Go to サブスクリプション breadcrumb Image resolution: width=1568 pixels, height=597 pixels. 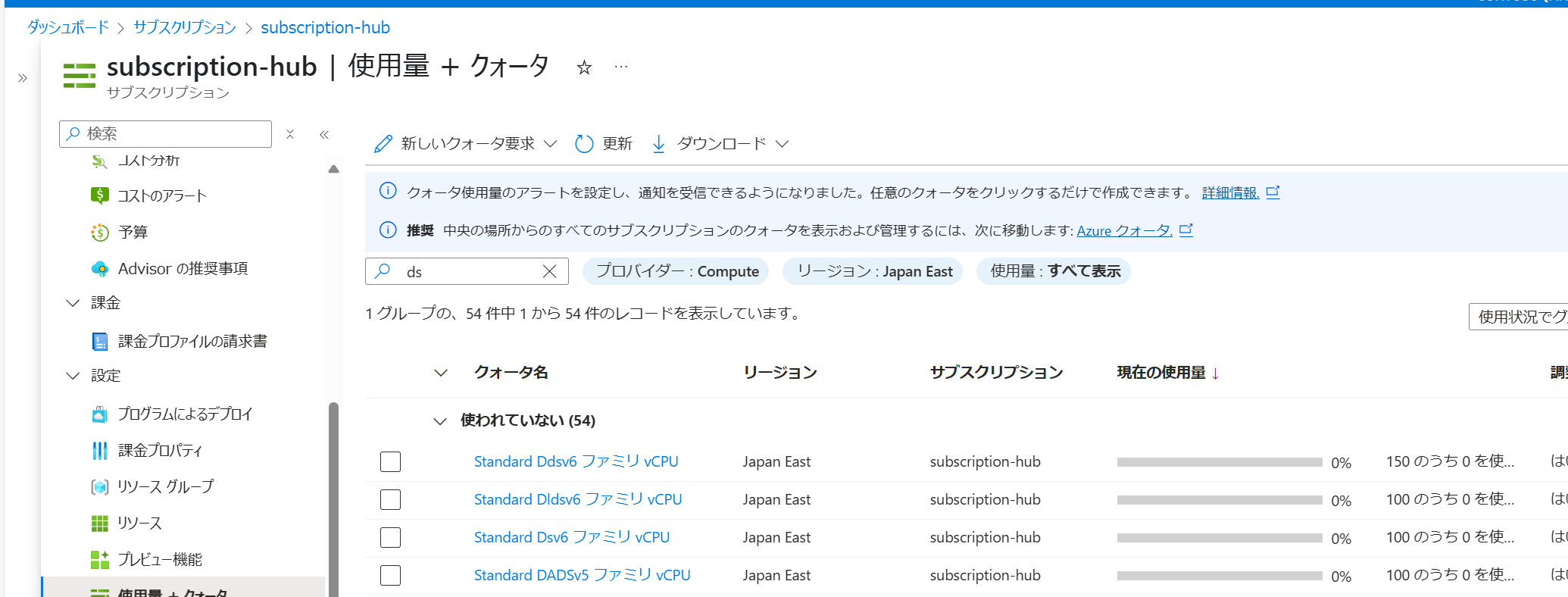pyautogui.click(x=185, y=27)
